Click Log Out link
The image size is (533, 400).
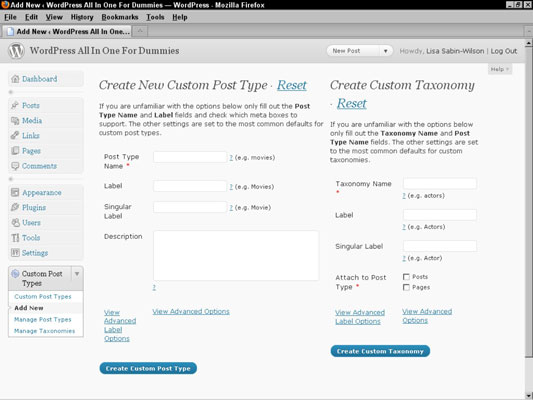click(504, 51)
